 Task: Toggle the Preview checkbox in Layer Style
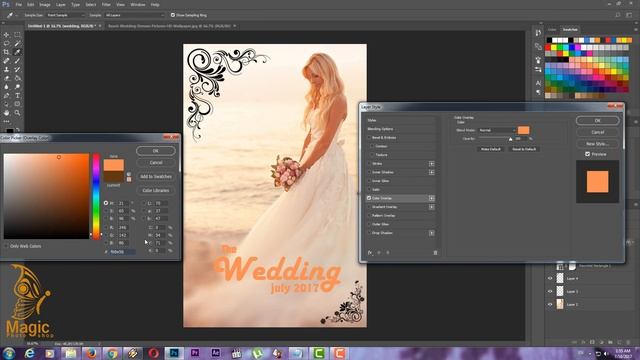588,154
